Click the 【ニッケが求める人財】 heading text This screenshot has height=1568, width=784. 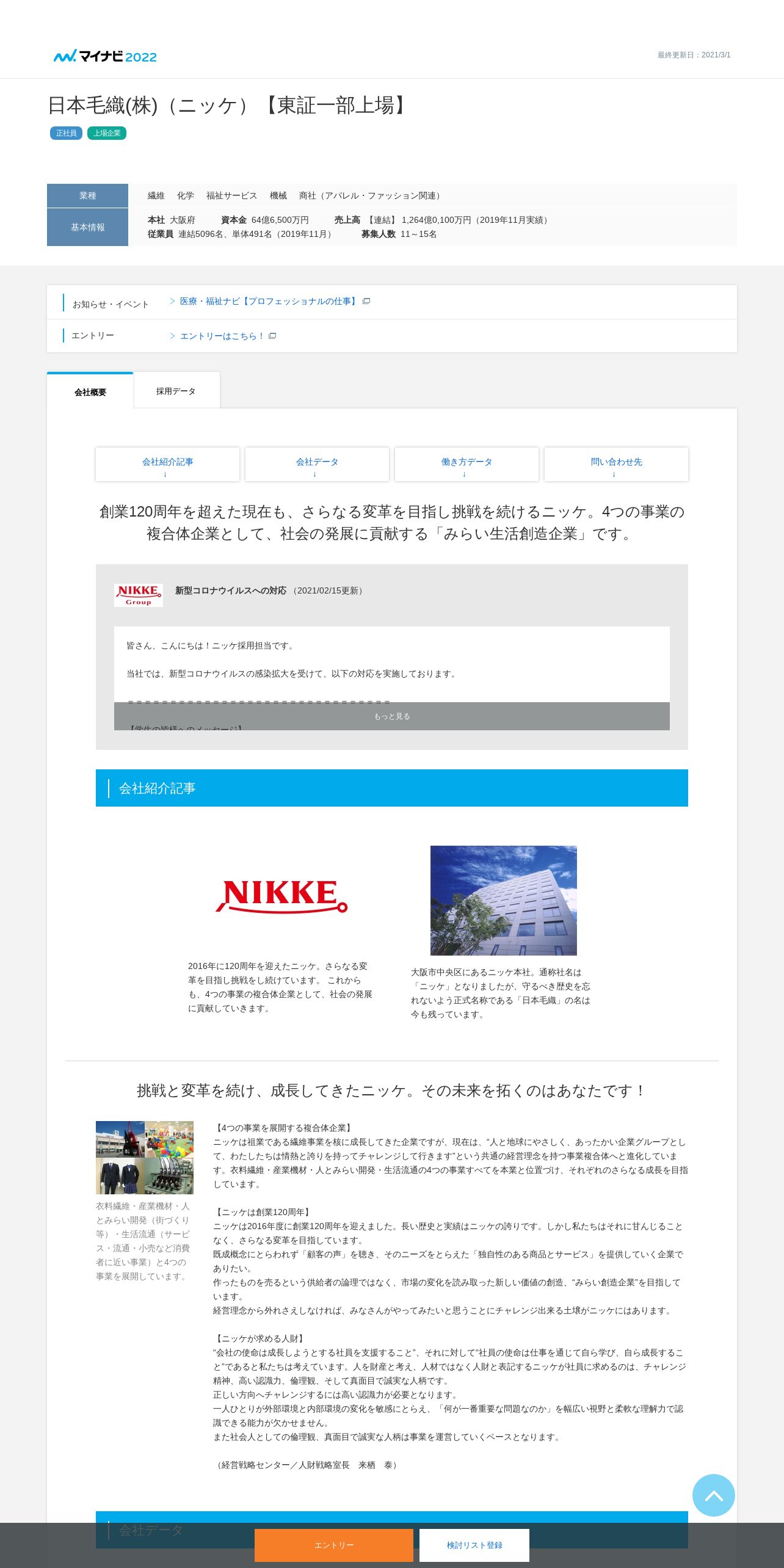click(x=260, y=1338)
